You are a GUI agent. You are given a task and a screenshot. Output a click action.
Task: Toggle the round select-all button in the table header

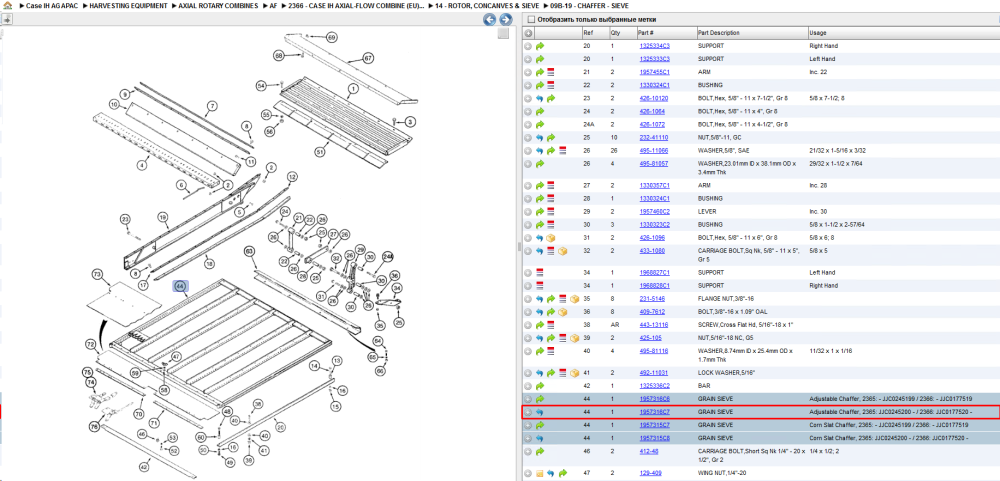(x=528, y=33)
